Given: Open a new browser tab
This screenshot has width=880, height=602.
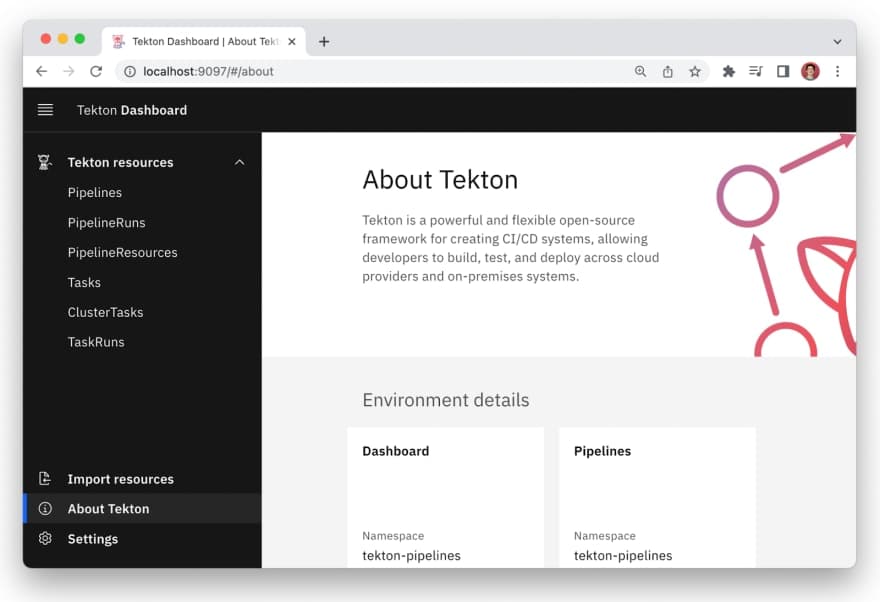Looking at the screenshot, I should pos(324,42).
